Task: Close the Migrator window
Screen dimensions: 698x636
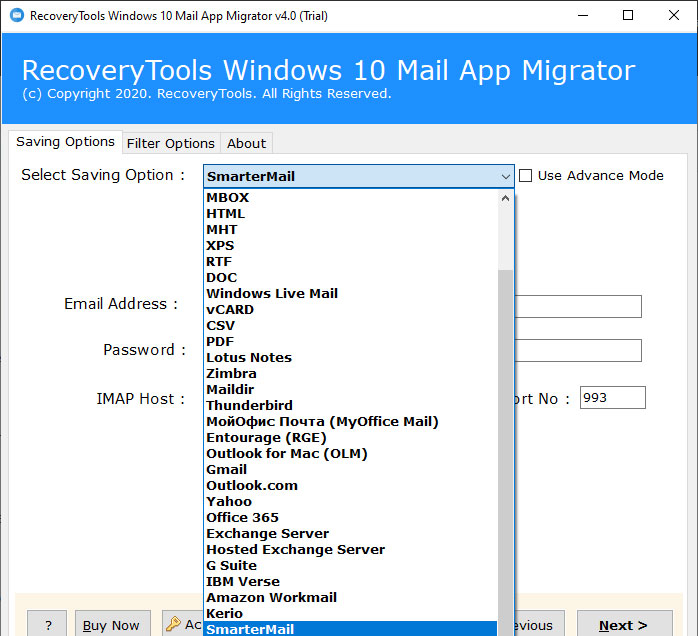Action: click(x=674, y=16)
